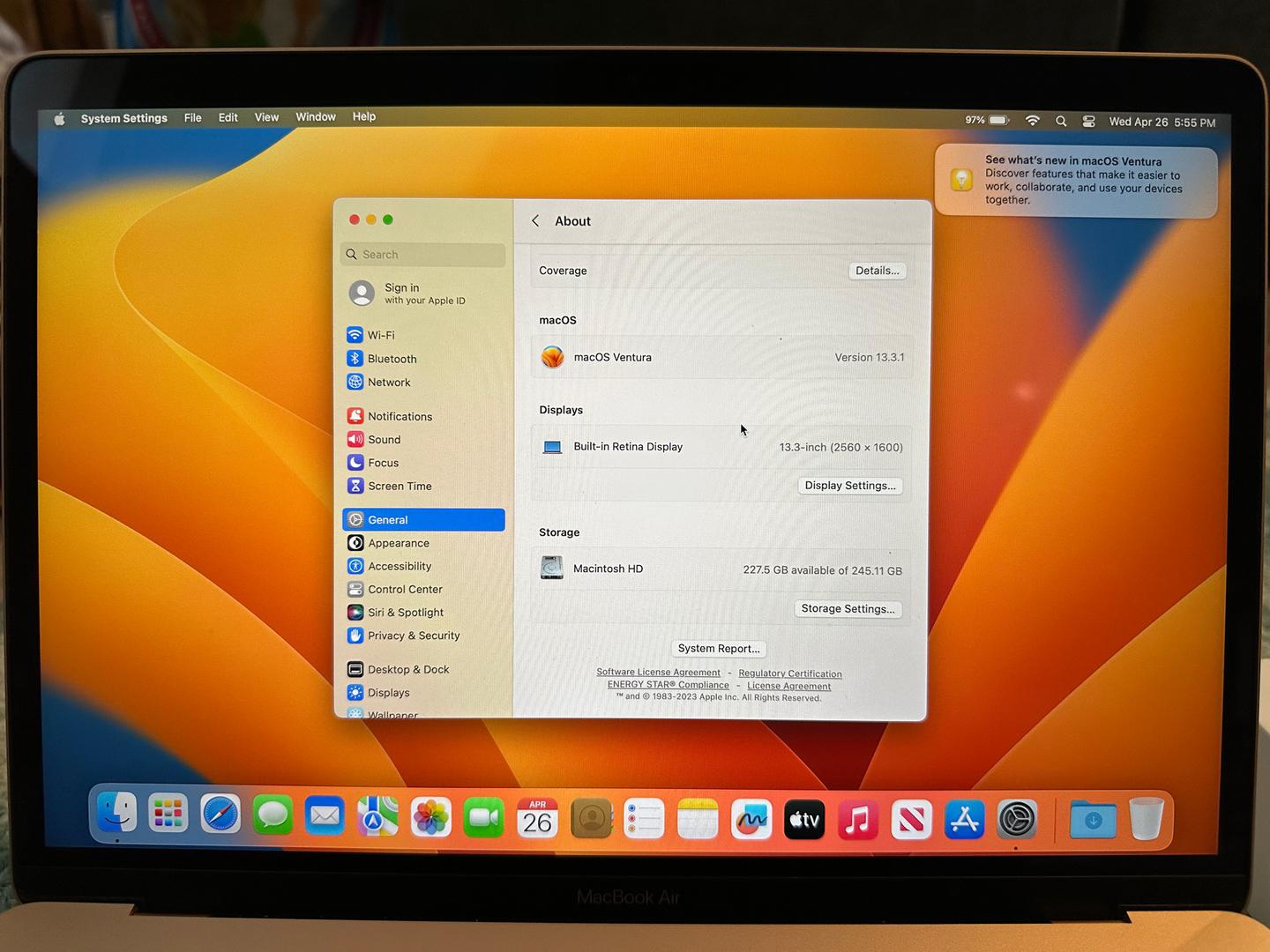Open Launchpad from the Dock
This screenshot has width=1270, height=952.
click(x=168, y=814)
